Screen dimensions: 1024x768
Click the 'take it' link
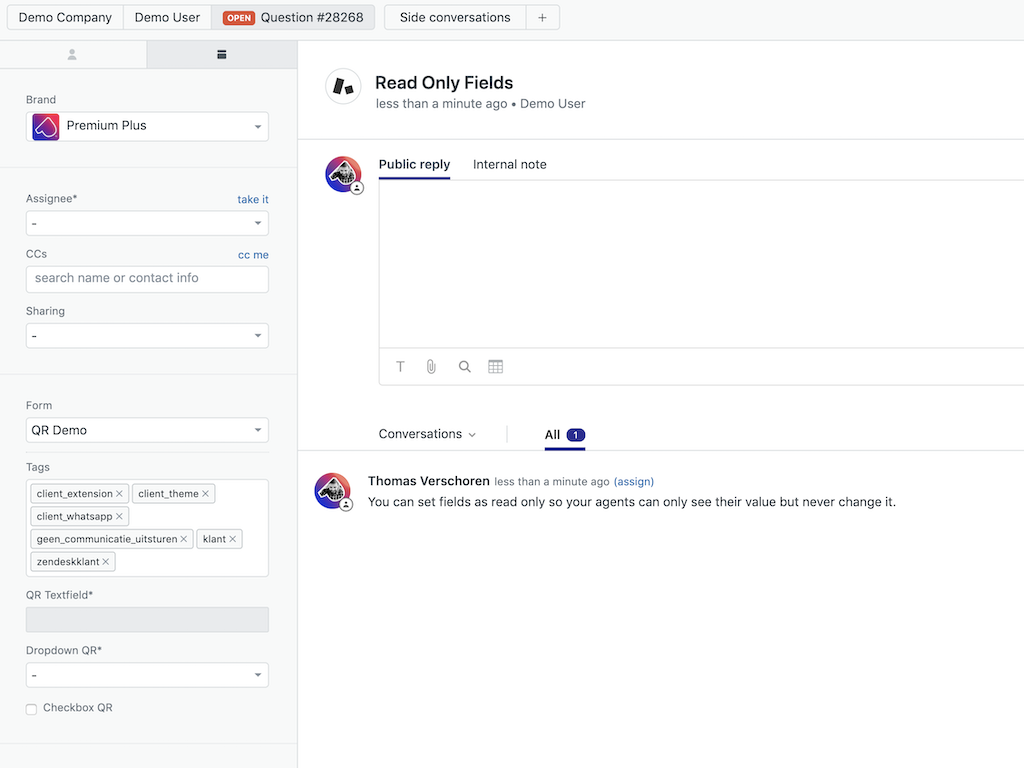[x=252, y=200]
